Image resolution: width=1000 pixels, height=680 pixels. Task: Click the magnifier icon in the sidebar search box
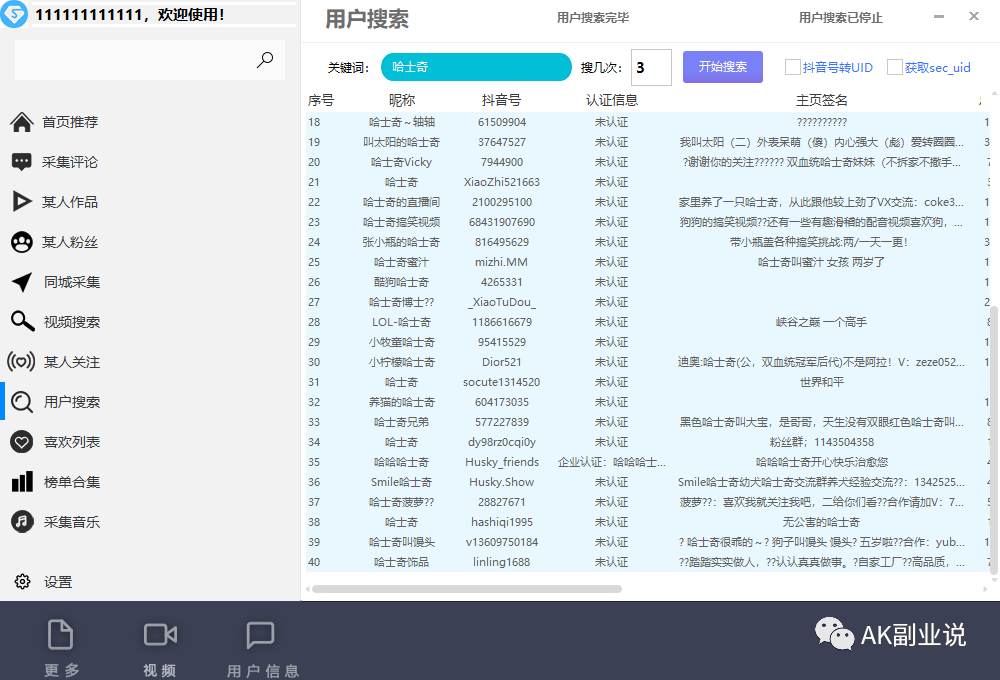coord(265,60)
